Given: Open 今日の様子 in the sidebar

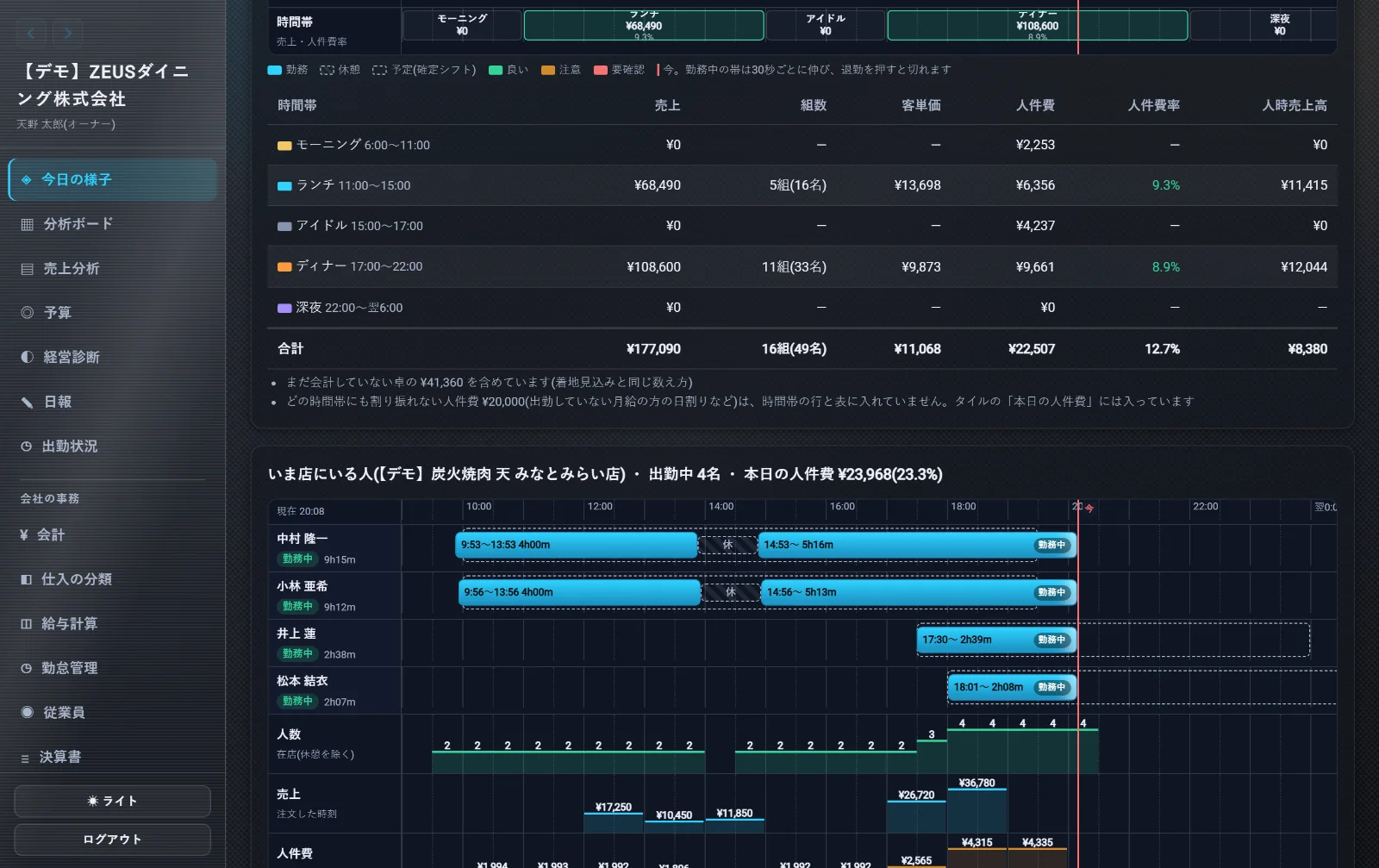Looking at the screenshot, I should (113, 179).
